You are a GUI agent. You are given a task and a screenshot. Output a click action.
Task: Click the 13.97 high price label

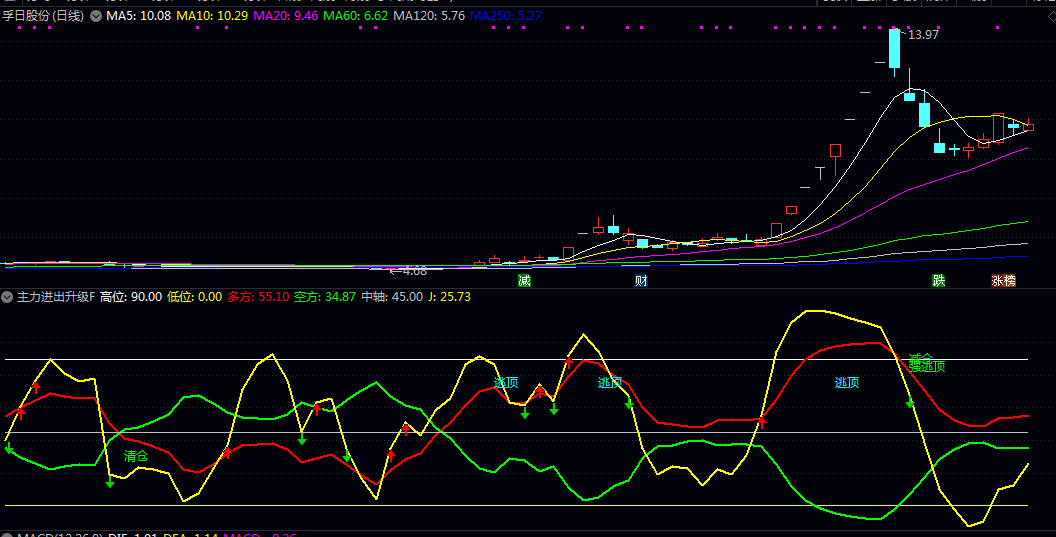pos(923,35)
